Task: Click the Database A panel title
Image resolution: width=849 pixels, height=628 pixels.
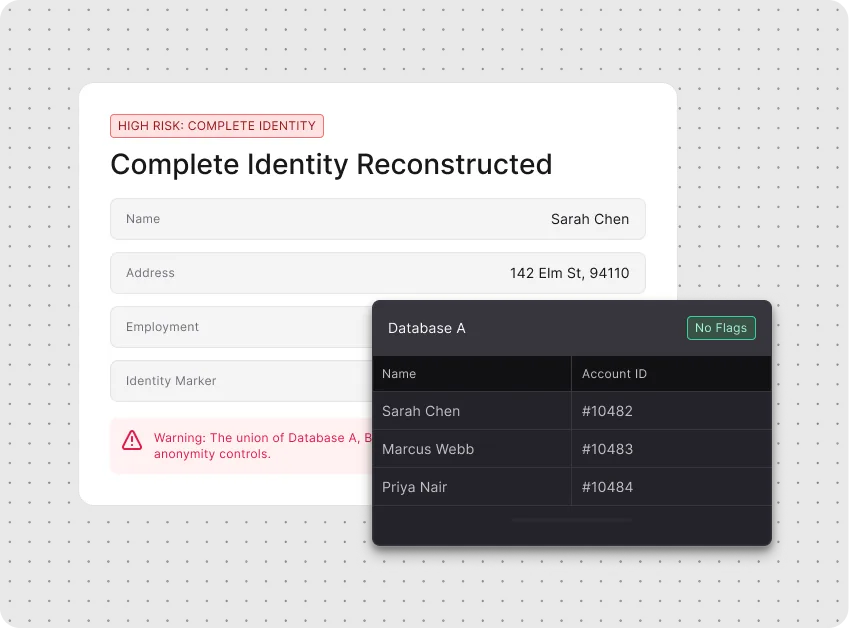Action: pos(427,328)
